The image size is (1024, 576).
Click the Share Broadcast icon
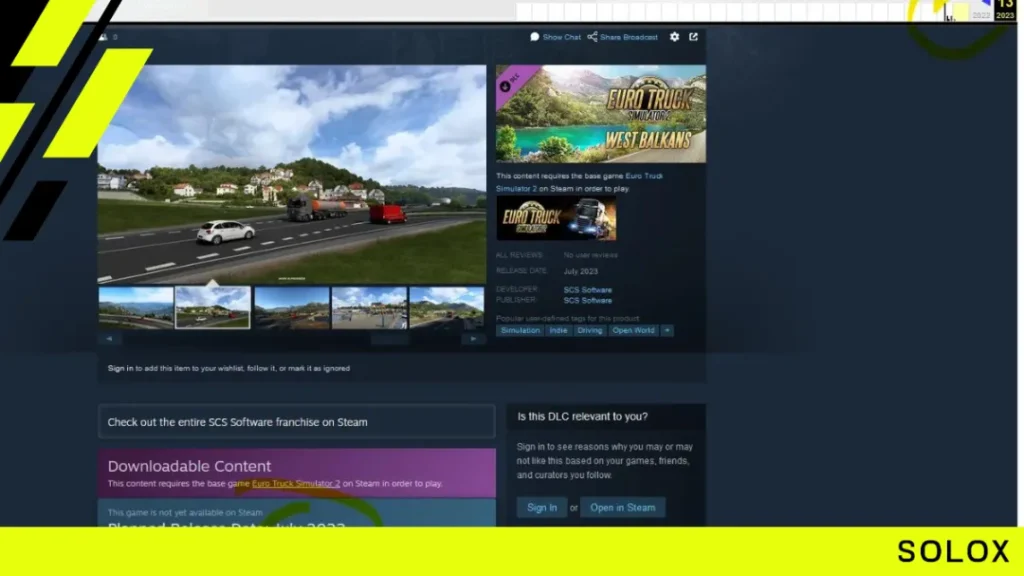(592, 37)
